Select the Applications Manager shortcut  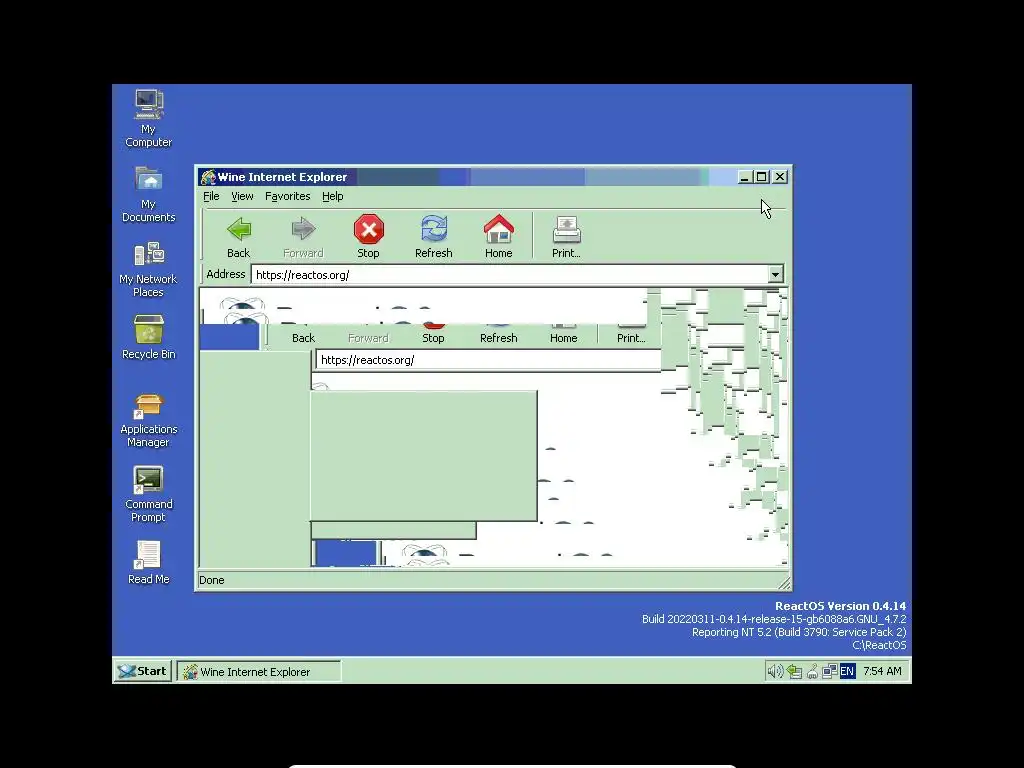pyautogui.click(x=149, y=405)
